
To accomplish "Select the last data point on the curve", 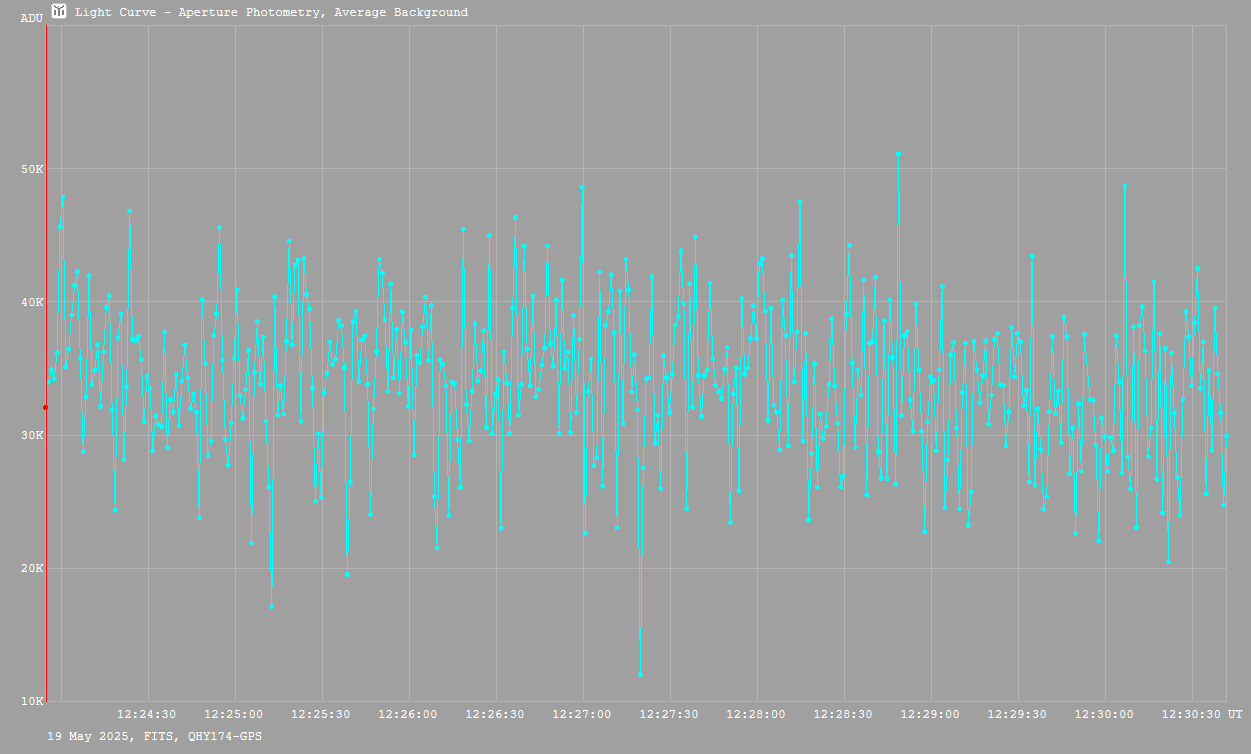I will pos(1226,436).
